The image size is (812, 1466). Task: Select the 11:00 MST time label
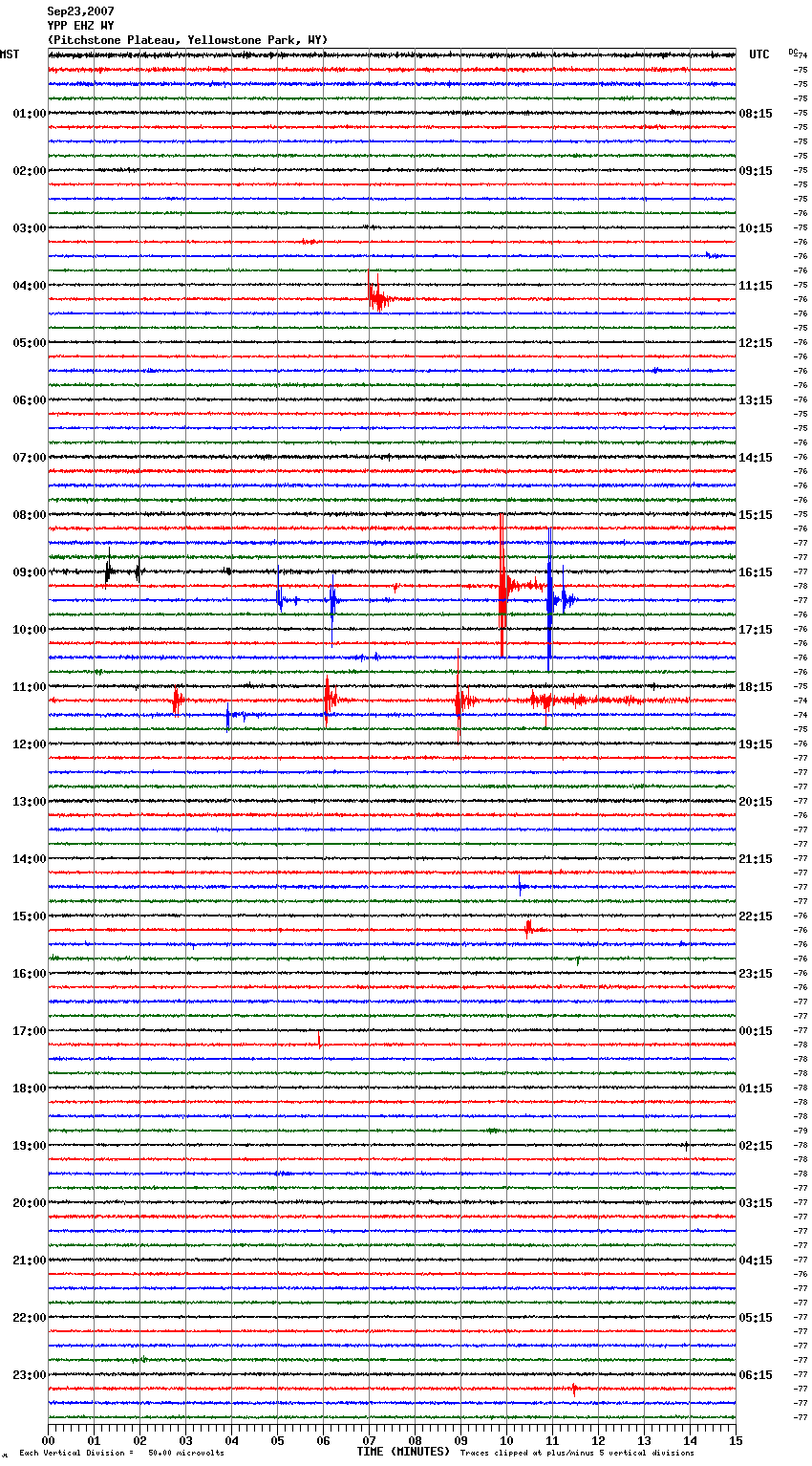click(30, 687)
